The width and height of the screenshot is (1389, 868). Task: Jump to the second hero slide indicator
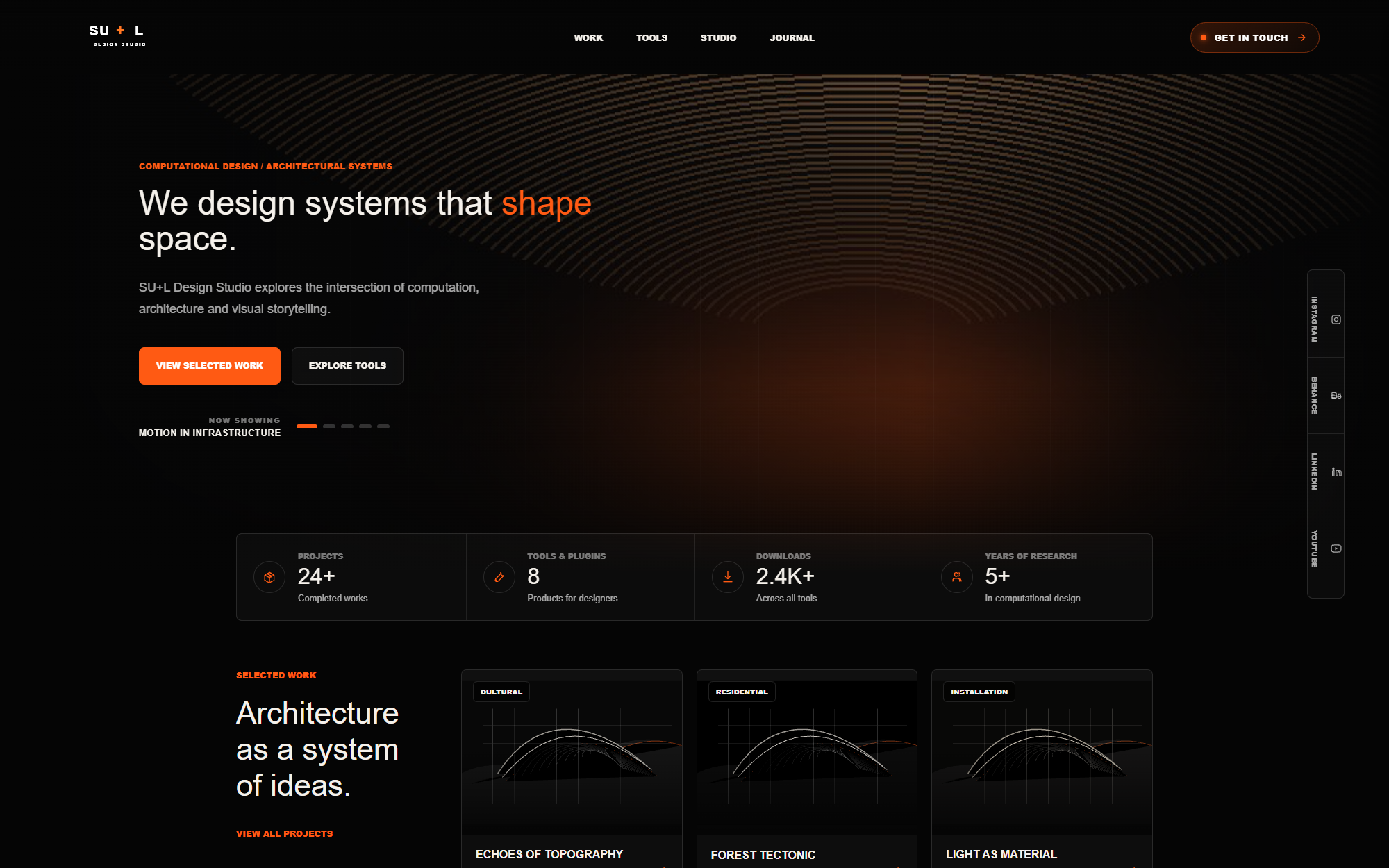(329, 426)
